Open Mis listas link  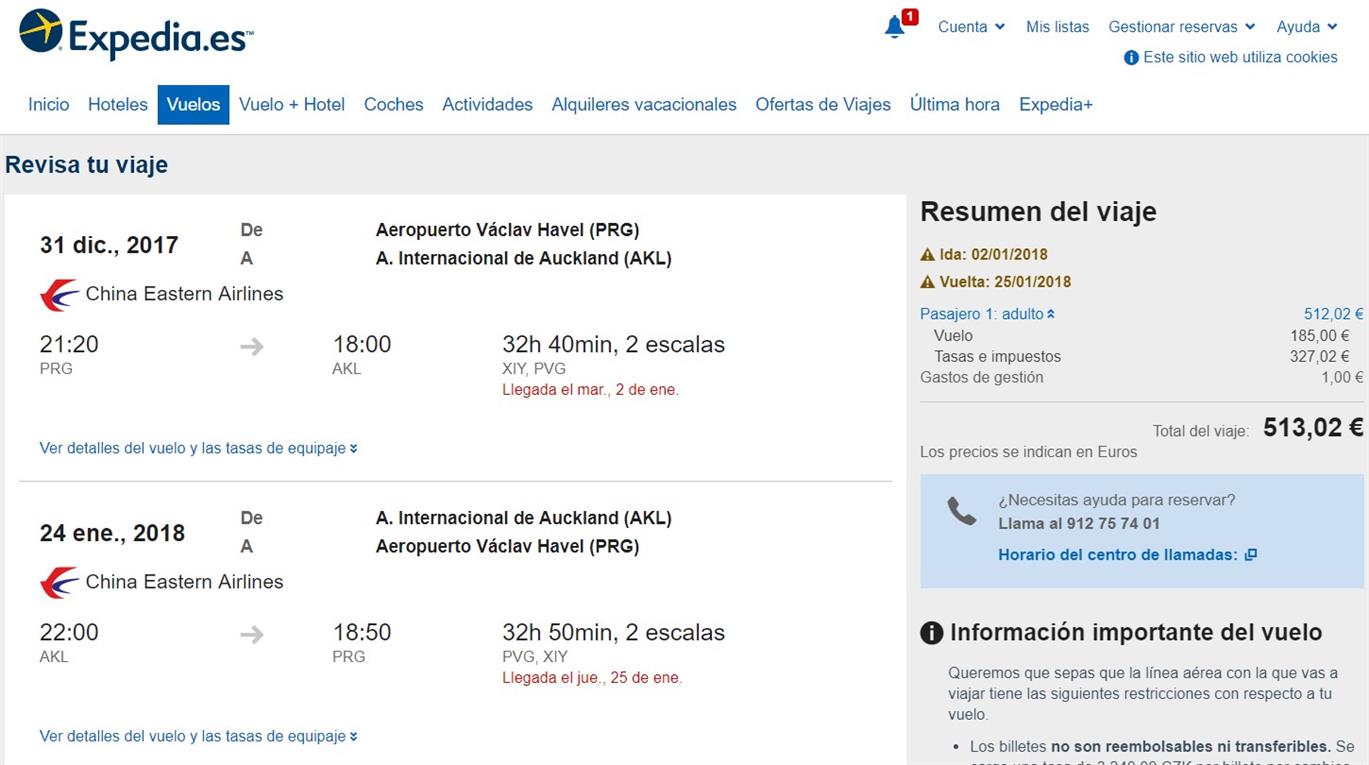point(1057,27)
